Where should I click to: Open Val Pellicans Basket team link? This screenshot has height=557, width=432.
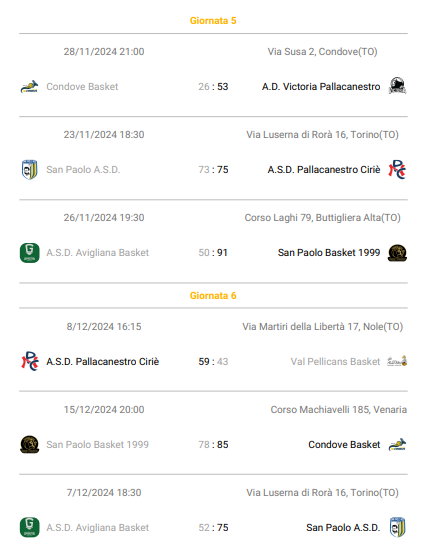[335, 362]
